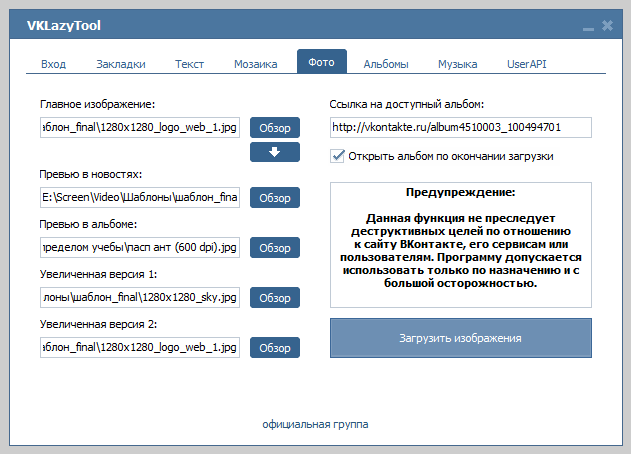Focus the Увеличенная версия 2 path field
This screenshot has height=454, width=631.
[x=140, y=347]
